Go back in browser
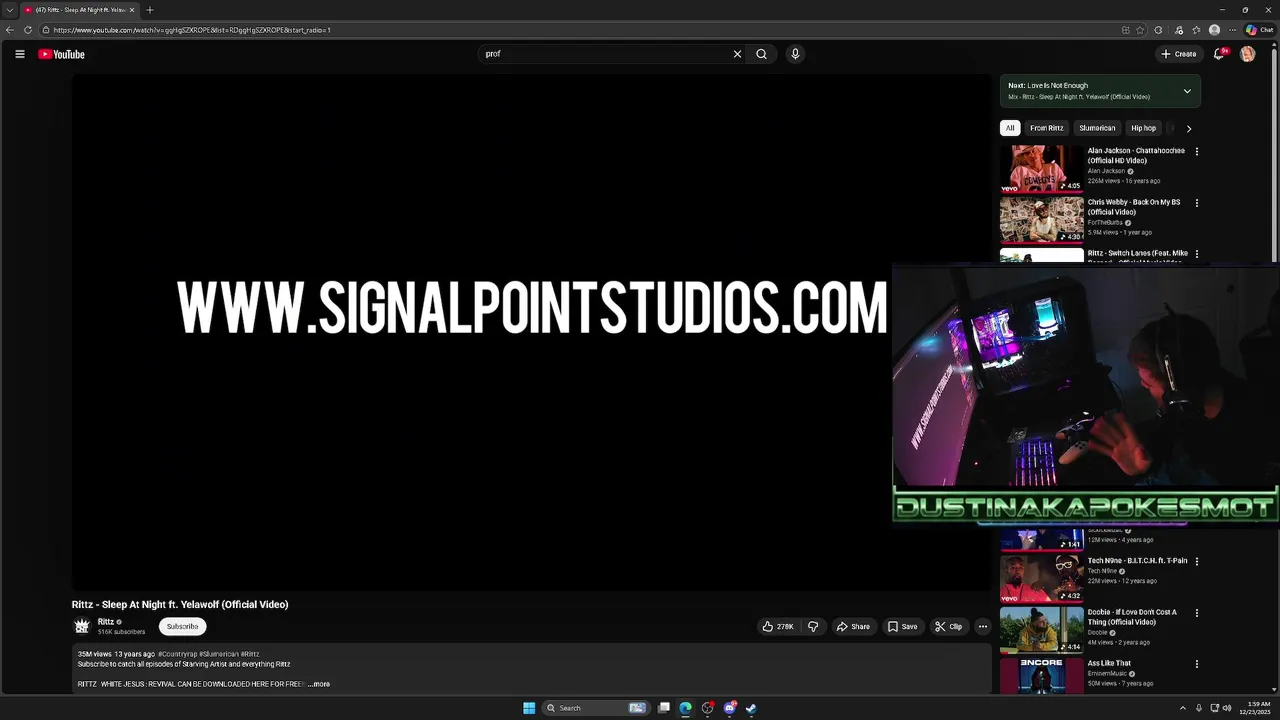 click(10, 30)
